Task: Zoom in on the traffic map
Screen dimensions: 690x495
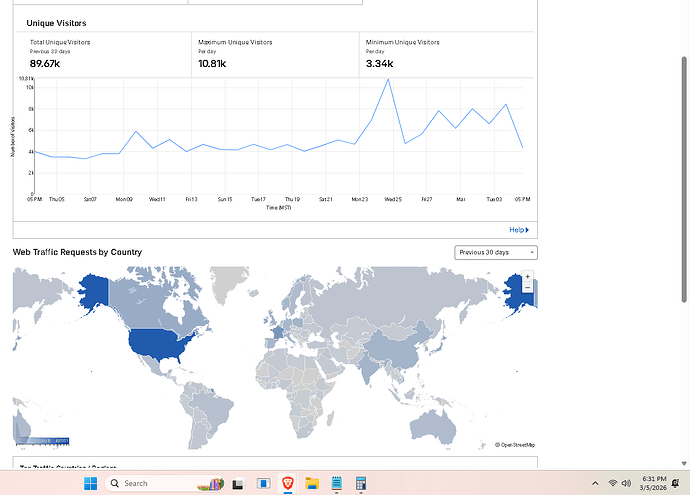Action: pos(528,275)
